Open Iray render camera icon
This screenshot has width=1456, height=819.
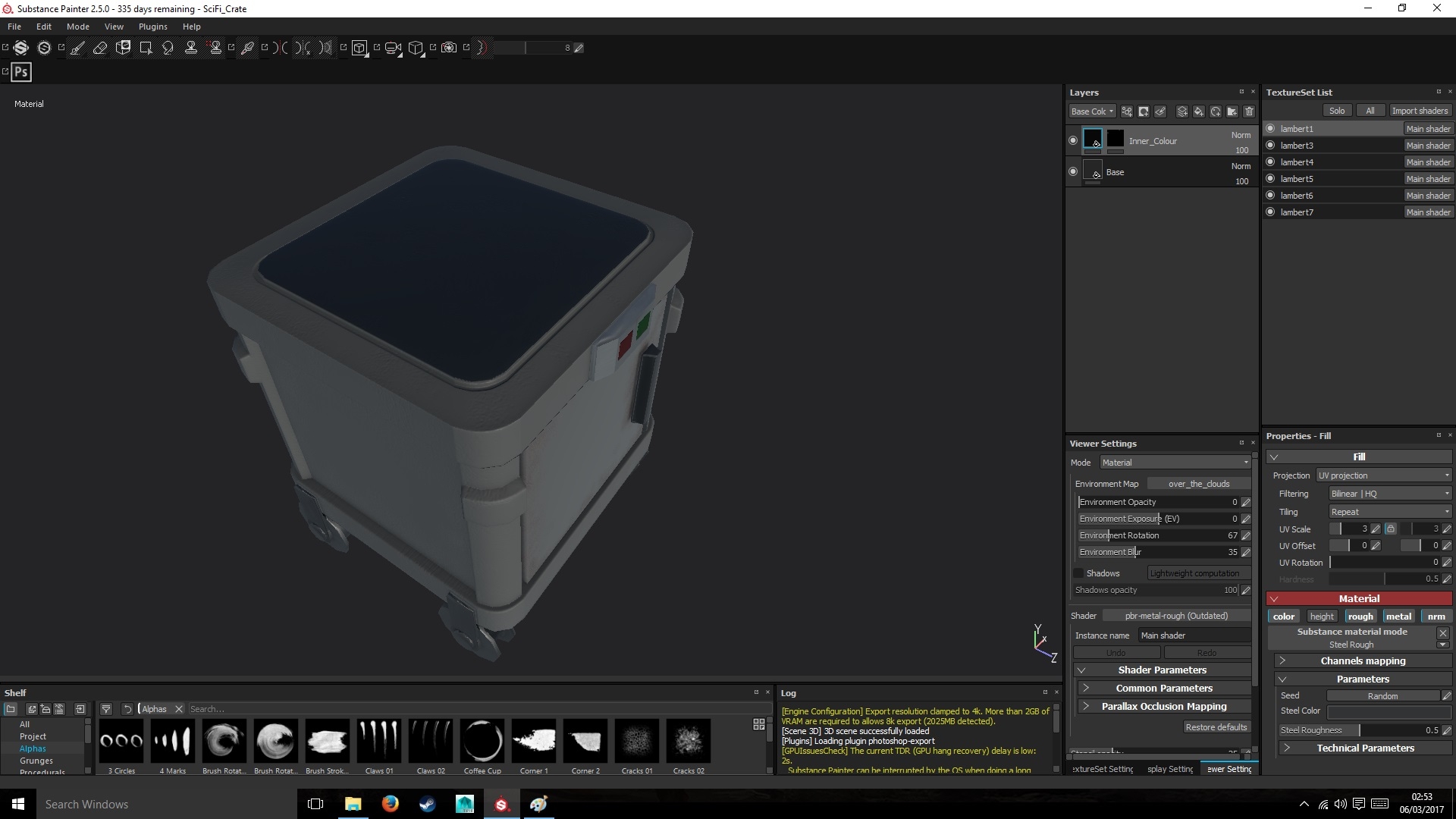pyautogui.click(x=449, y=48)
